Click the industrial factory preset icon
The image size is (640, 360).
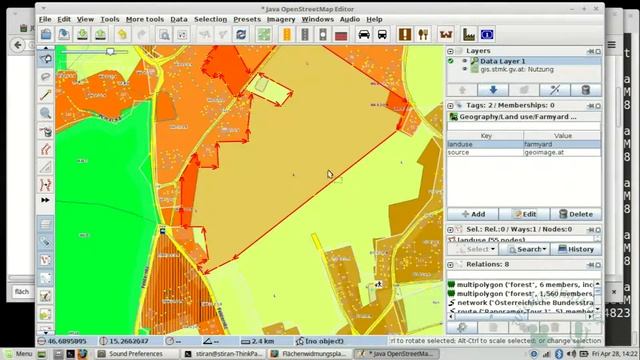pos(469,35)
